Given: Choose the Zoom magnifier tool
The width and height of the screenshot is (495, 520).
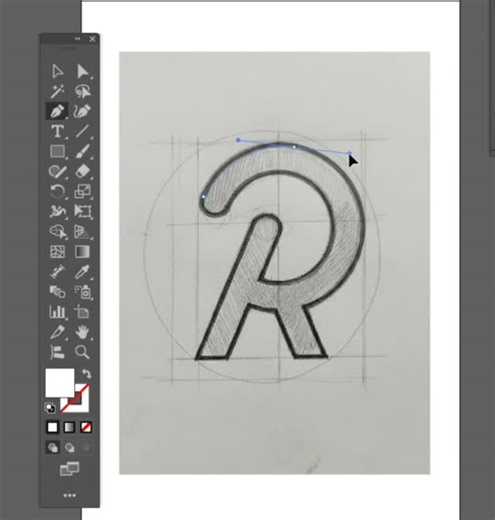Looking at the screenshot, I should pyautogui.click(x=82, y=352).
